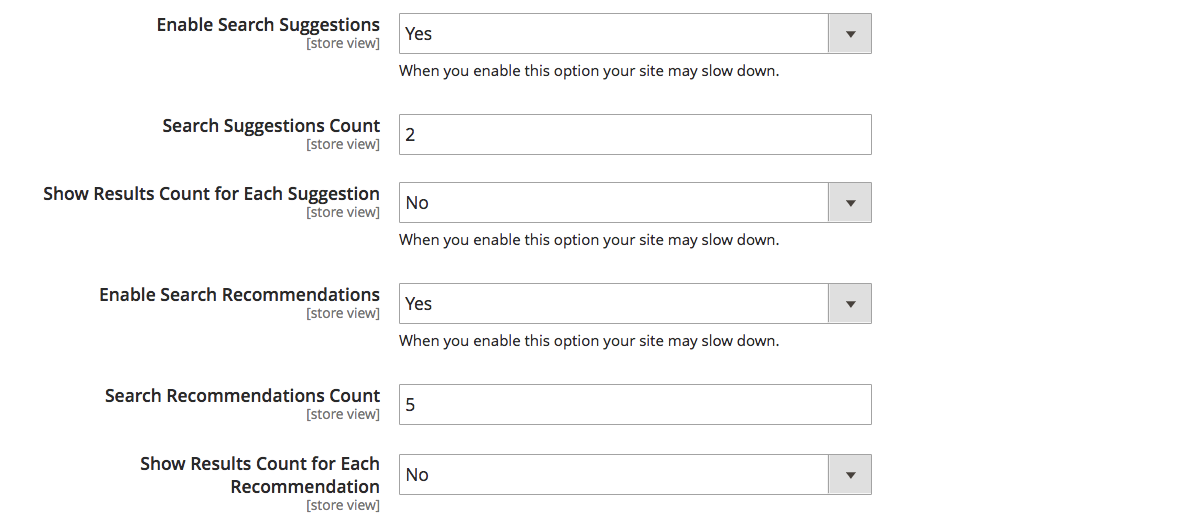The image size is (1191, 531).
Task: Click the 'Search Recommendations Count' label
Action: point(242,396)
